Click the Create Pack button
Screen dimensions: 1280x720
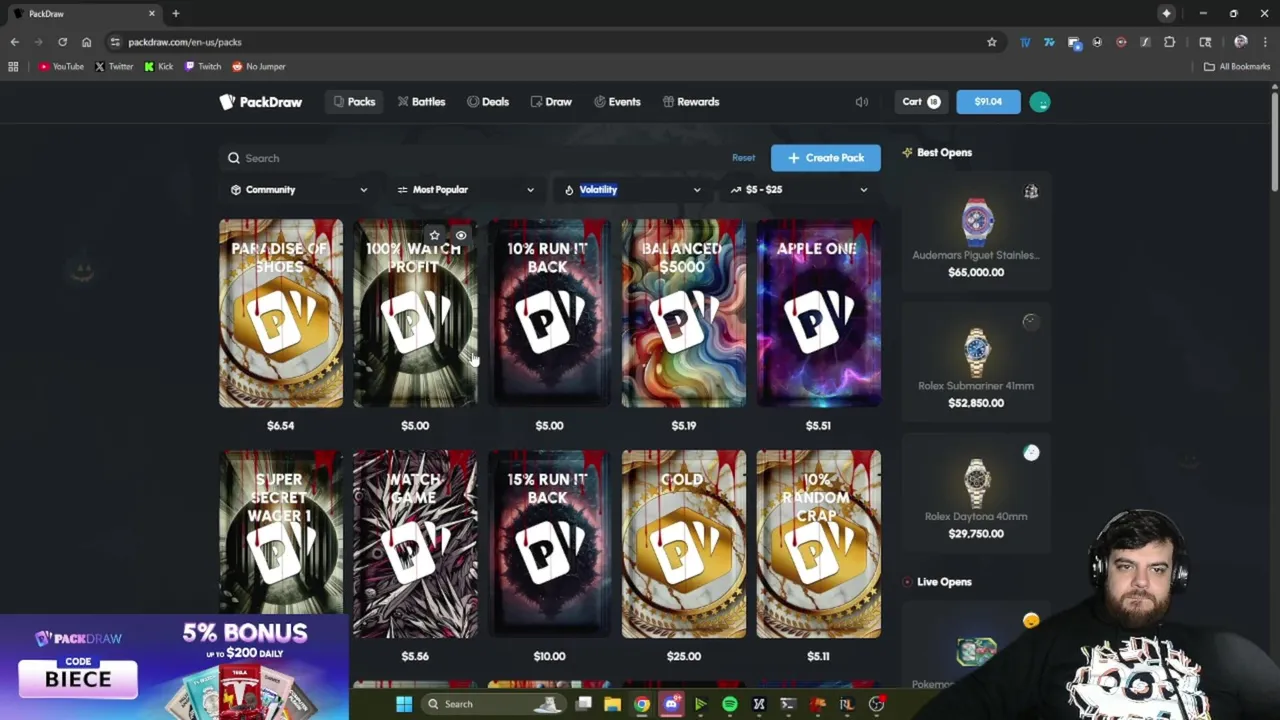tap(825, 158)
